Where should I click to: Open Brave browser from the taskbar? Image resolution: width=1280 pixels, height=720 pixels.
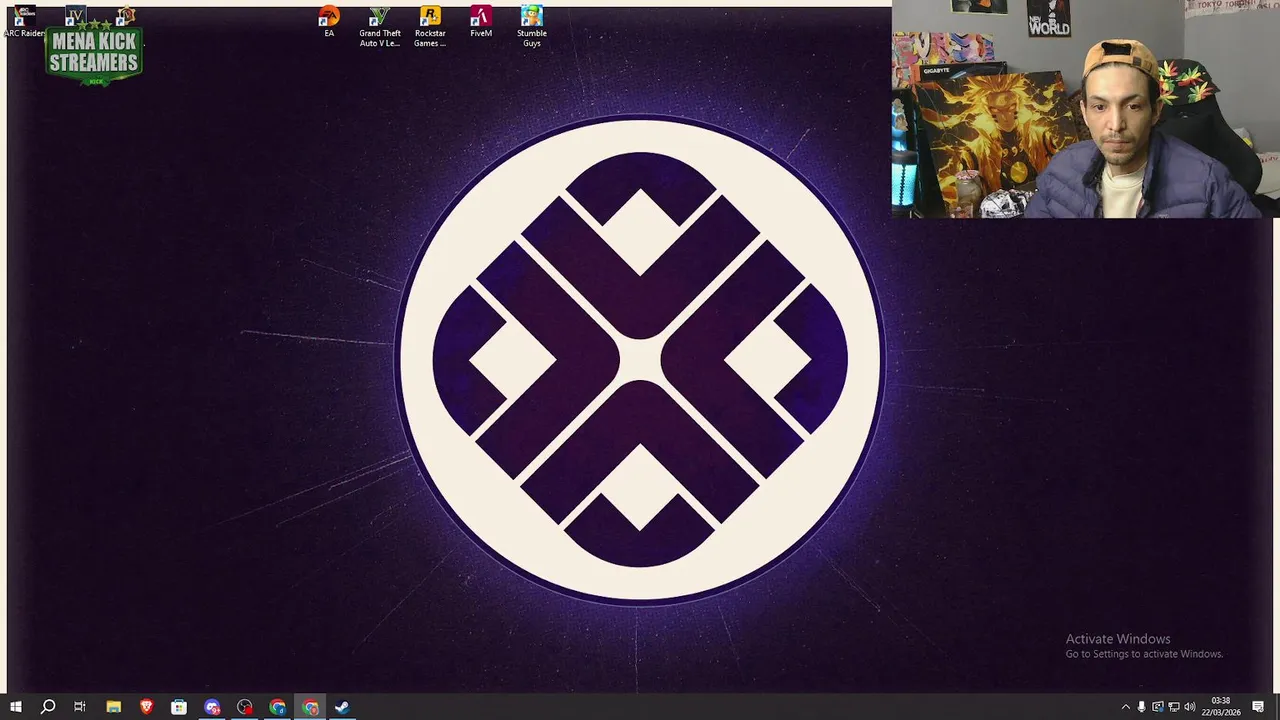(147, 707)
